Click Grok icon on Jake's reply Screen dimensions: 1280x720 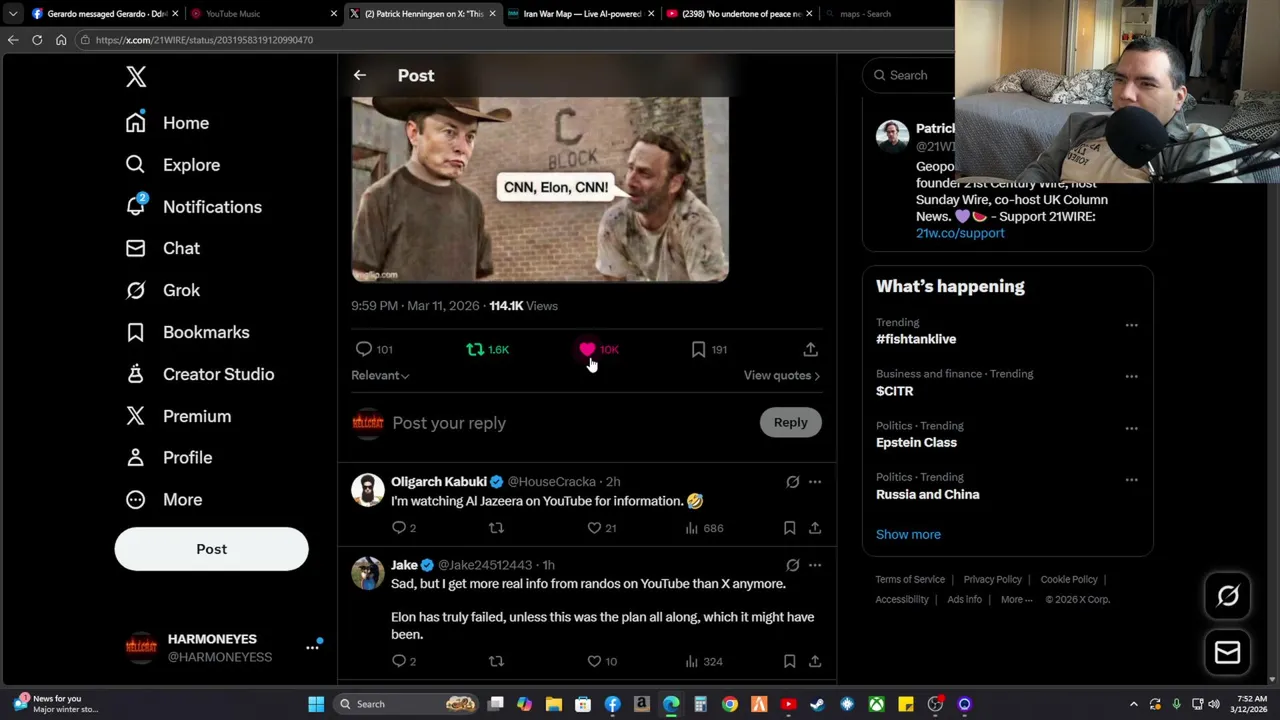coord(792,565)
